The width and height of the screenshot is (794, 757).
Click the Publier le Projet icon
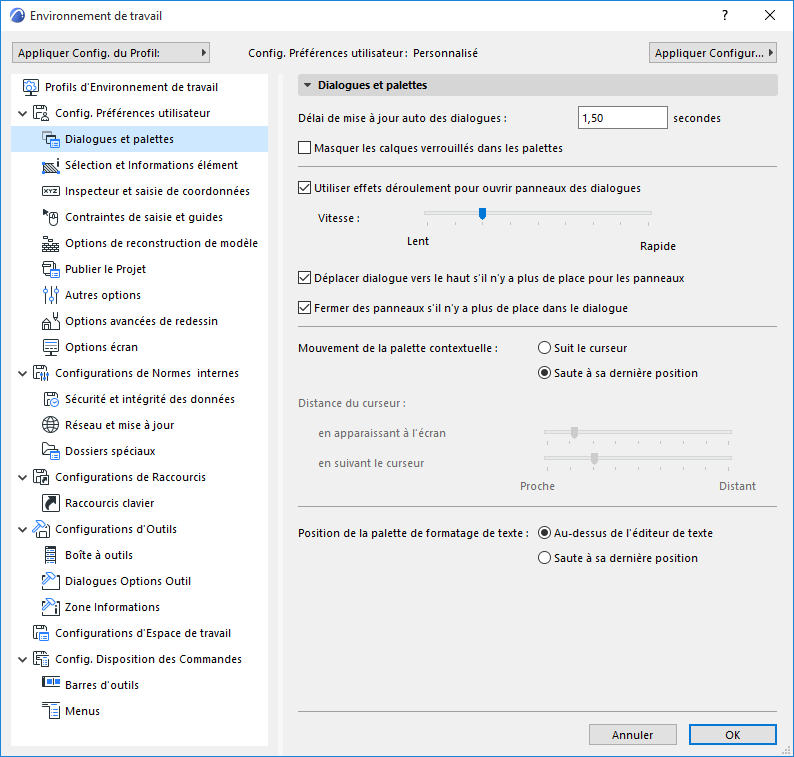pyautogui.click(x=51, y=269)
